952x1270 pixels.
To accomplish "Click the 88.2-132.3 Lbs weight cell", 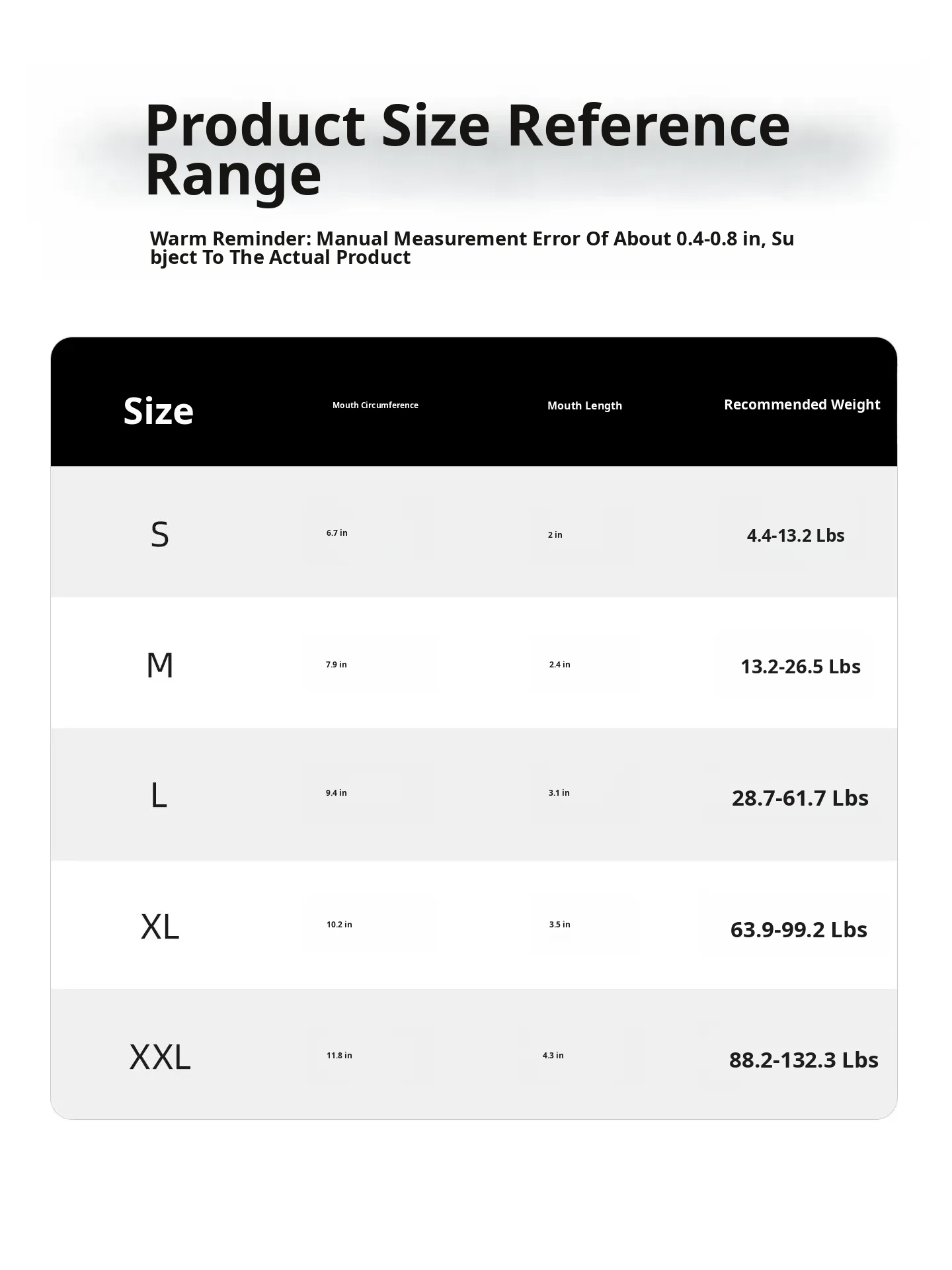I will pos(804,1060).
